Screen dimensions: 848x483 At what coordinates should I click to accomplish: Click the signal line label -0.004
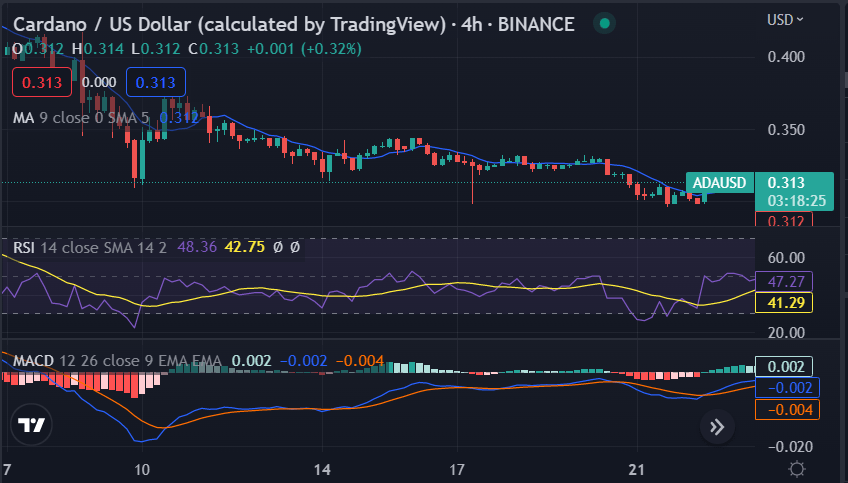click(x=787, y=409)
